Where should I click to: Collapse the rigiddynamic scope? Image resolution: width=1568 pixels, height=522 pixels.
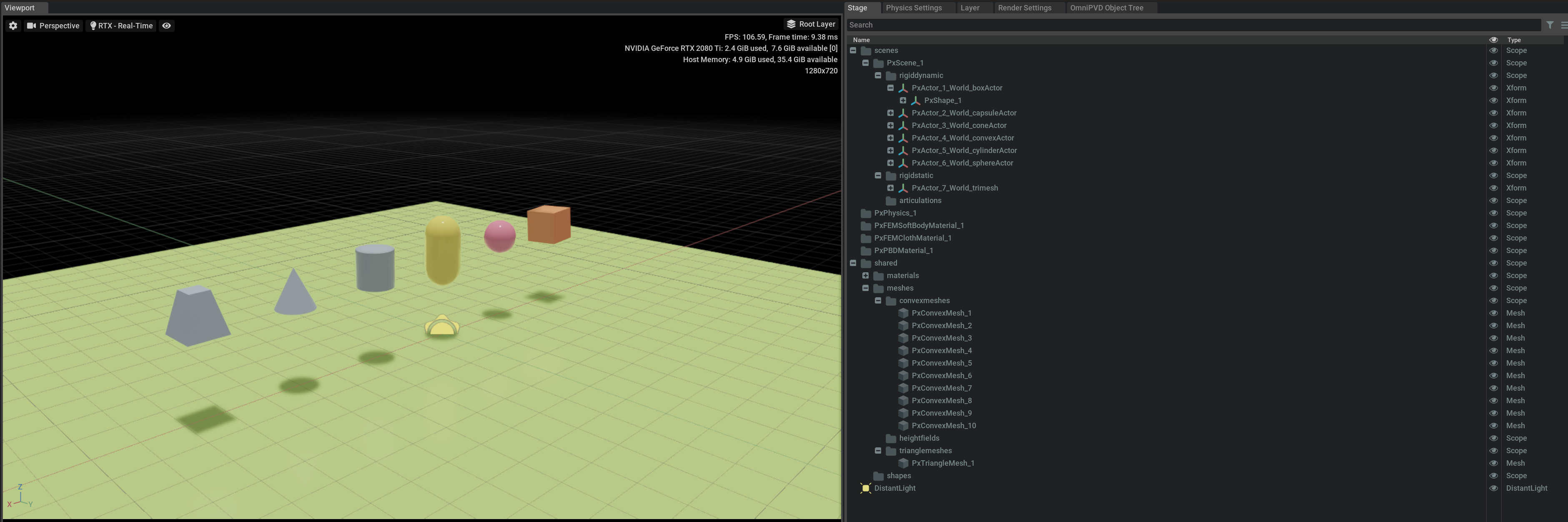pos(878,75)
